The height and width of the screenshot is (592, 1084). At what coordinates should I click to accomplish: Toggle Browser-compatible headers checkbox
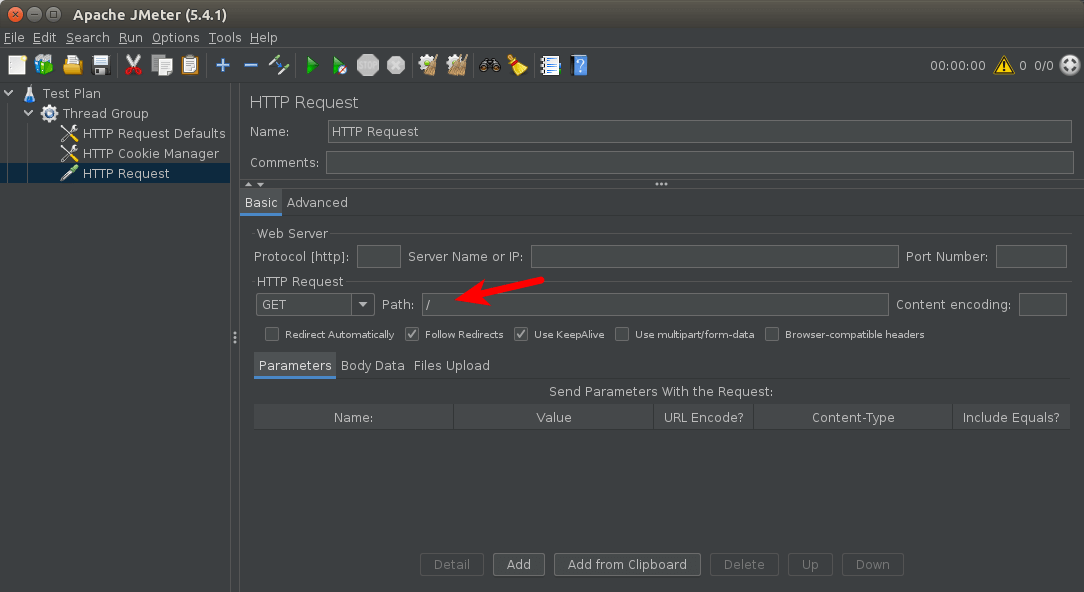[772, 334]
